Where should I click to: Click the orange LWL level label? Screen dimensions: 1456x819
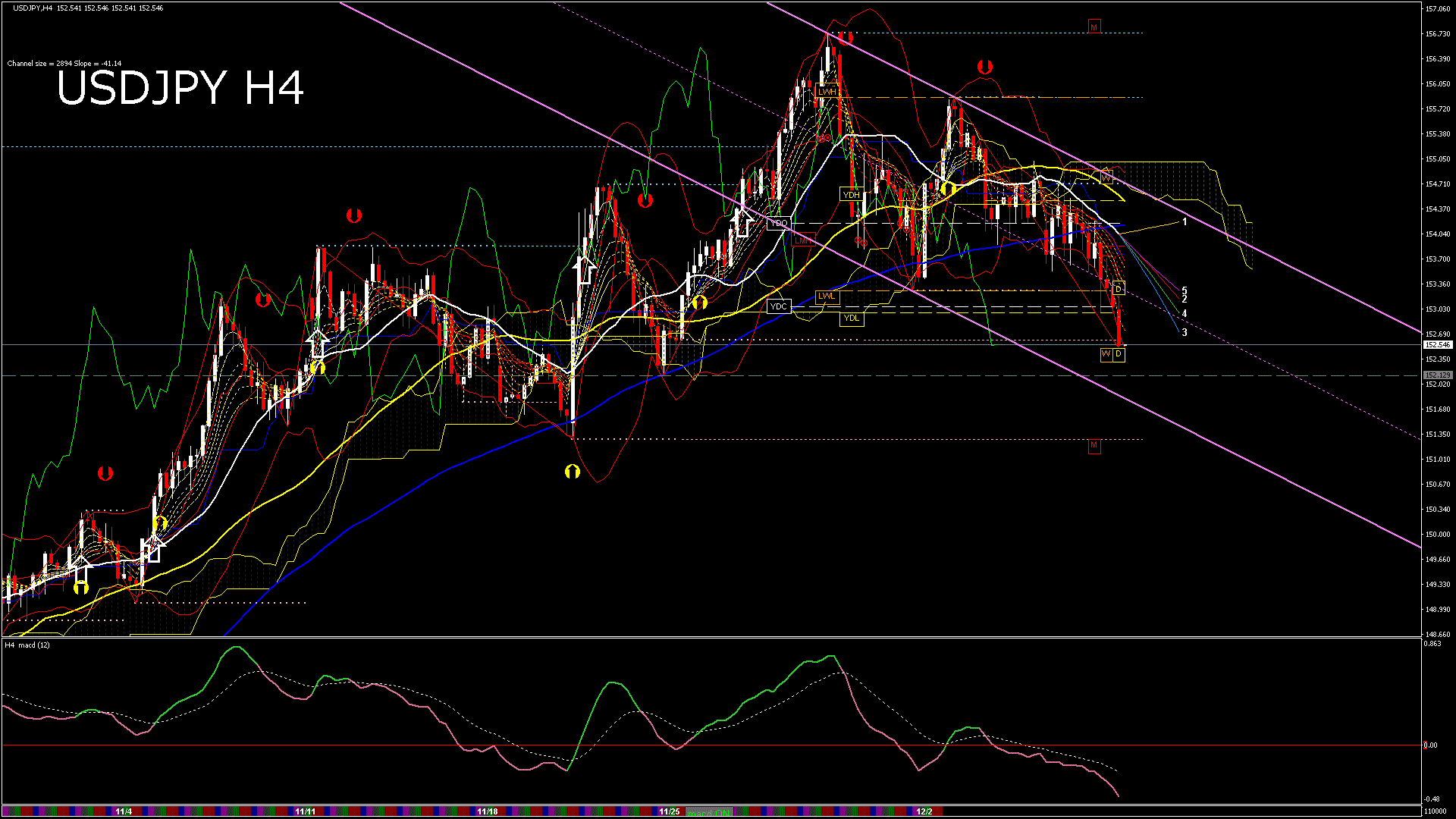tap(827, 296)
